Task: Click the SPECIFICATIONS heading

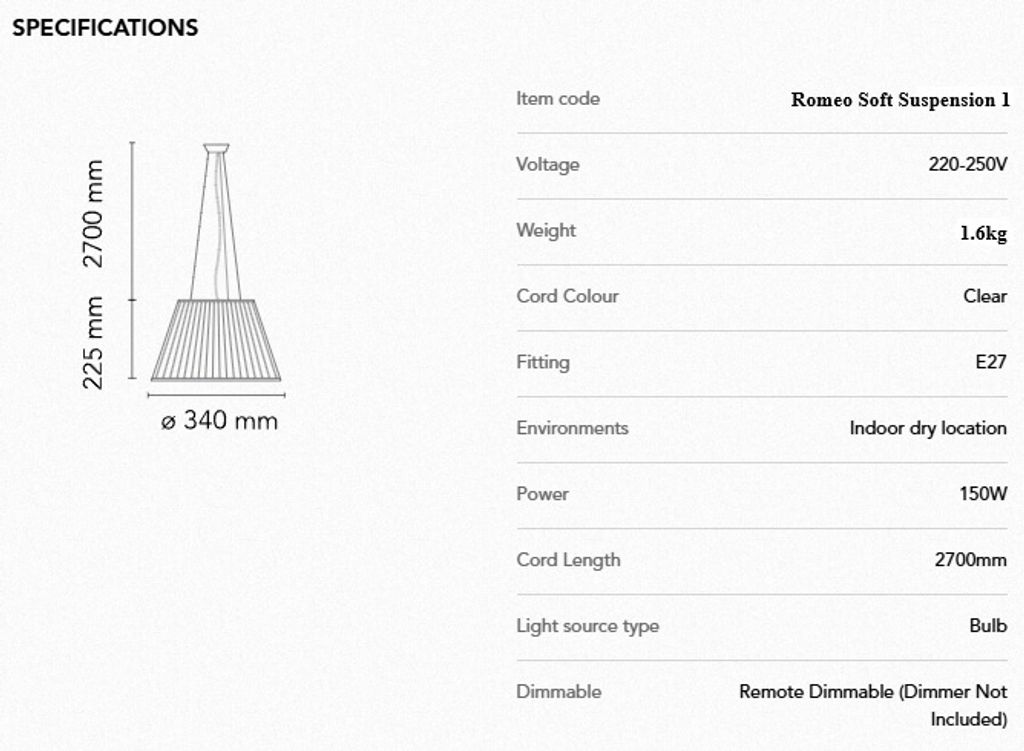Action: pos(105,28)
